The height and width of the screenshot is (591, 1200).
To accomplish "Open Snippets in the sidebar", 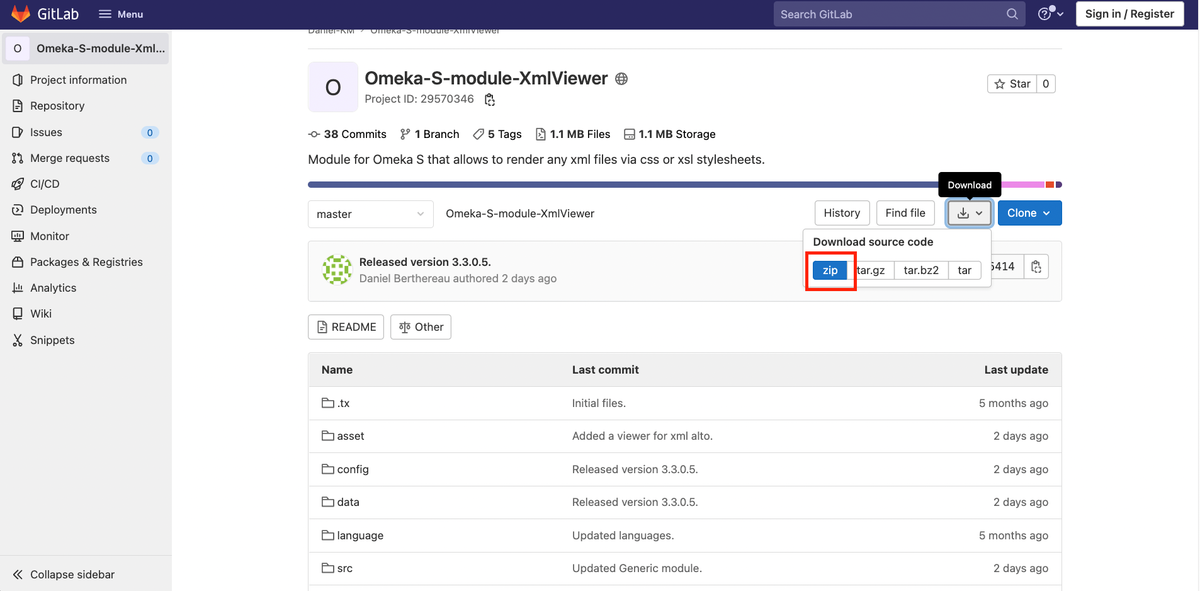I will tap(52, 340).
